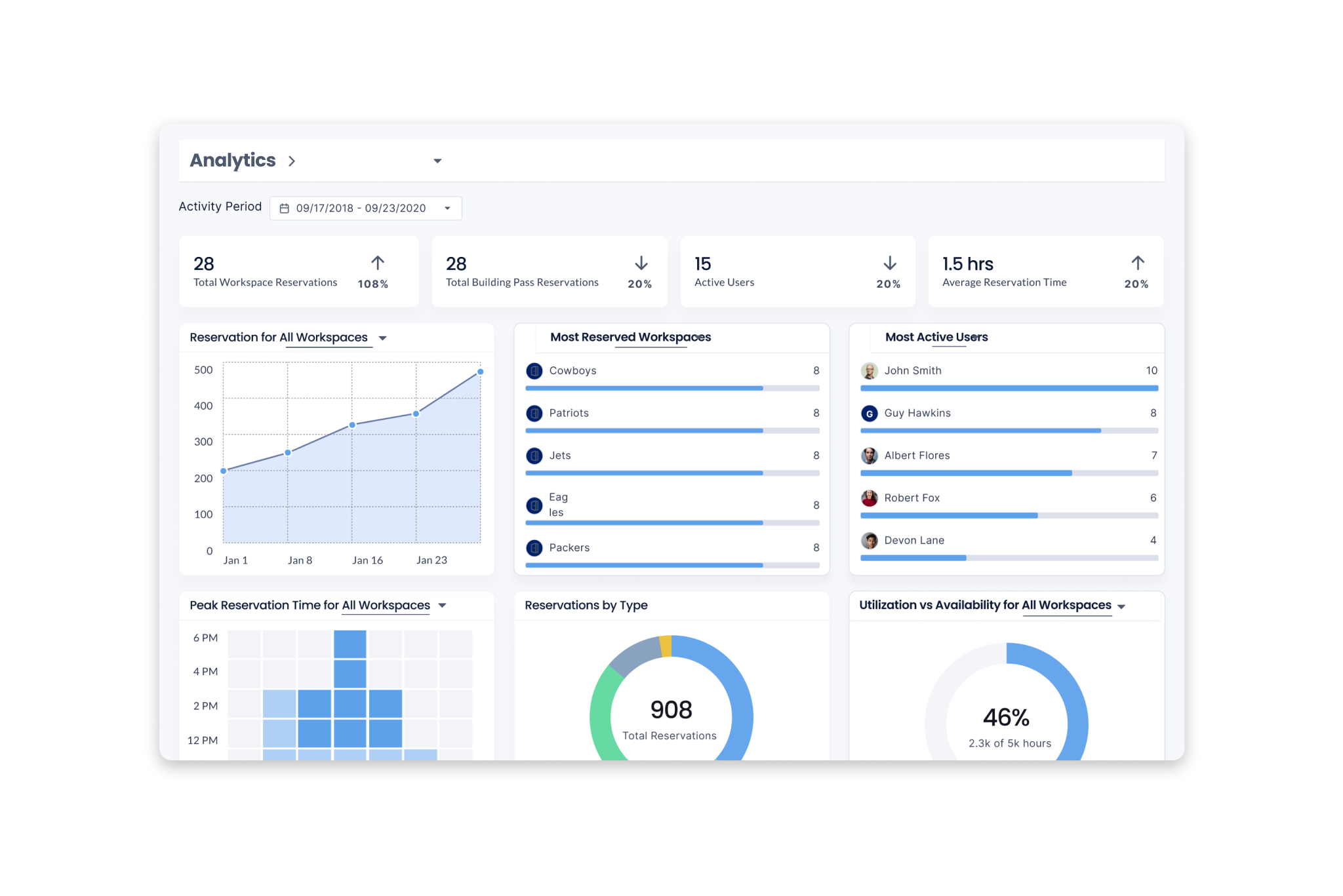Select the Most Active Users heading
This screenshot has height=896, width=1343.
click(936, 337)
